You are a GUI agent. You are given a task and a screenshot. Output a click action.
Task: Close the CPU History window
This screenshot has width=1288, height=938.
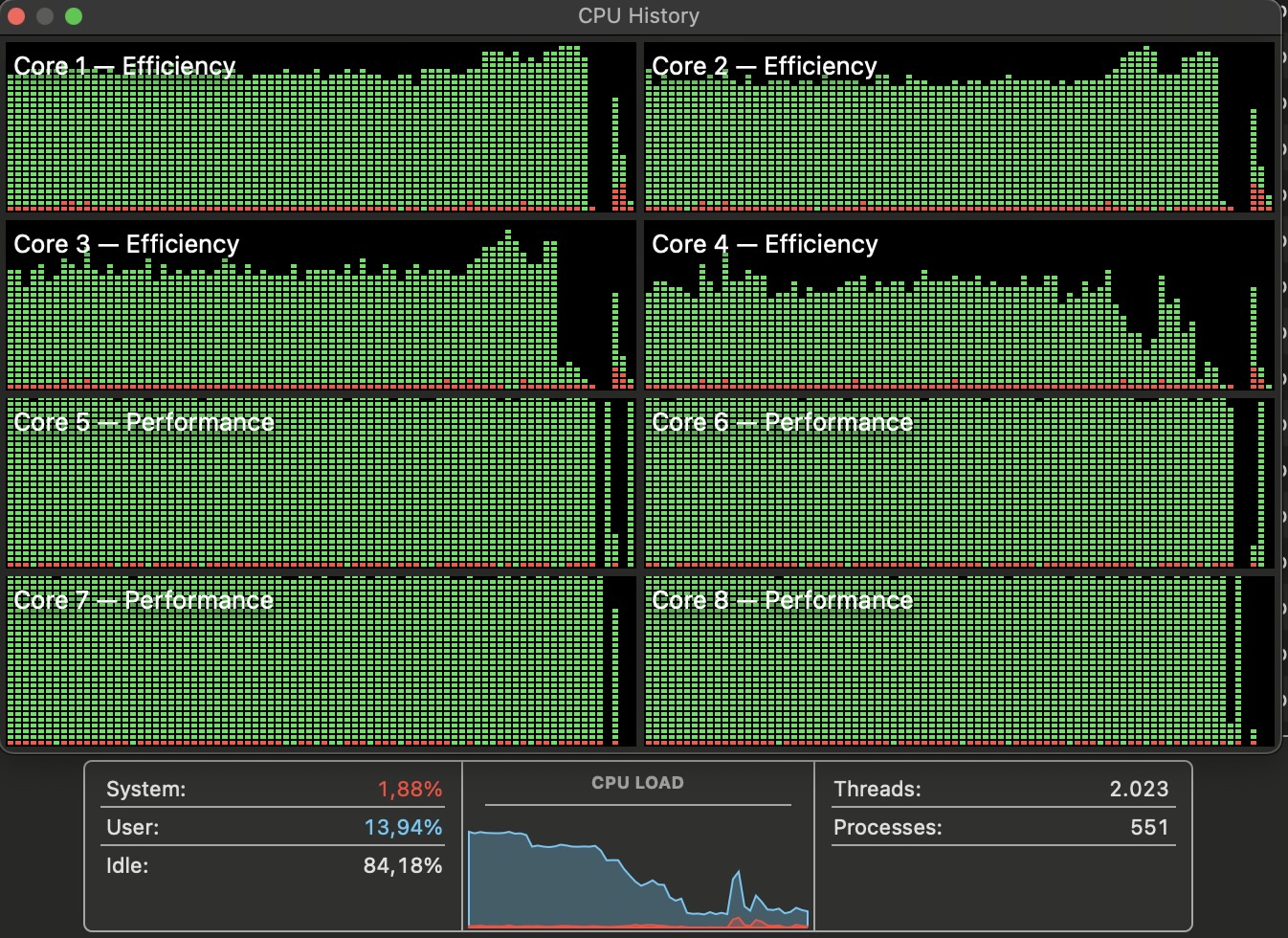tap(16, 16)
